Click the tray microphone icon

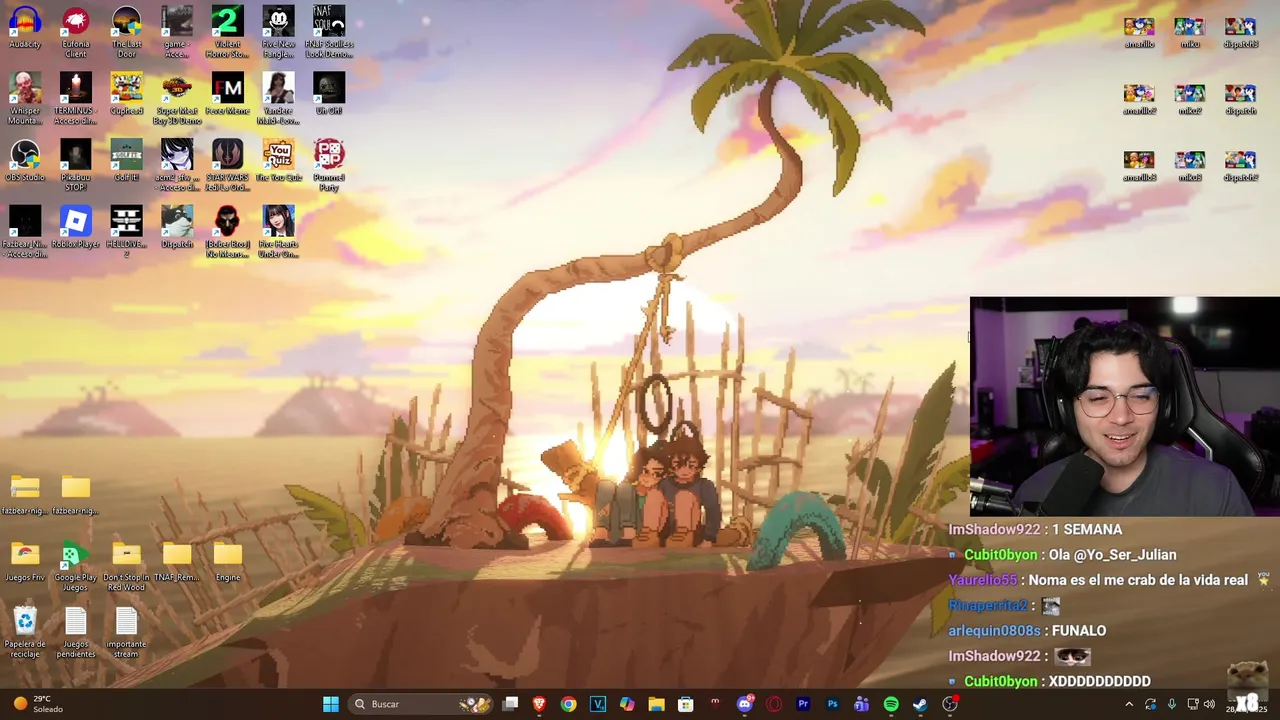point(1171,704)
